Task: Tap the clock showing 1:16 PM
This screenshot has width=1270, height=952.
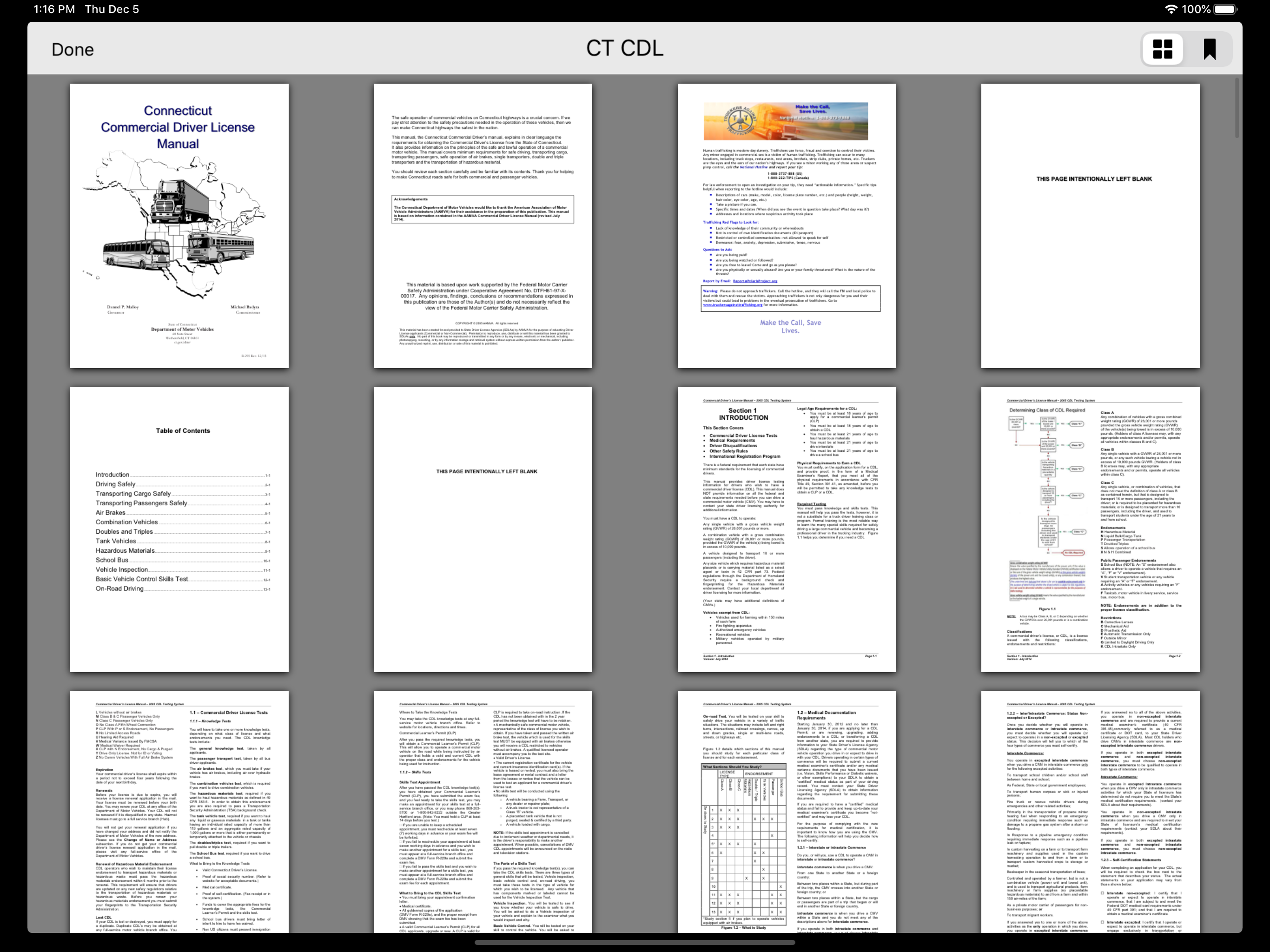Action: [x=54, y=9]
